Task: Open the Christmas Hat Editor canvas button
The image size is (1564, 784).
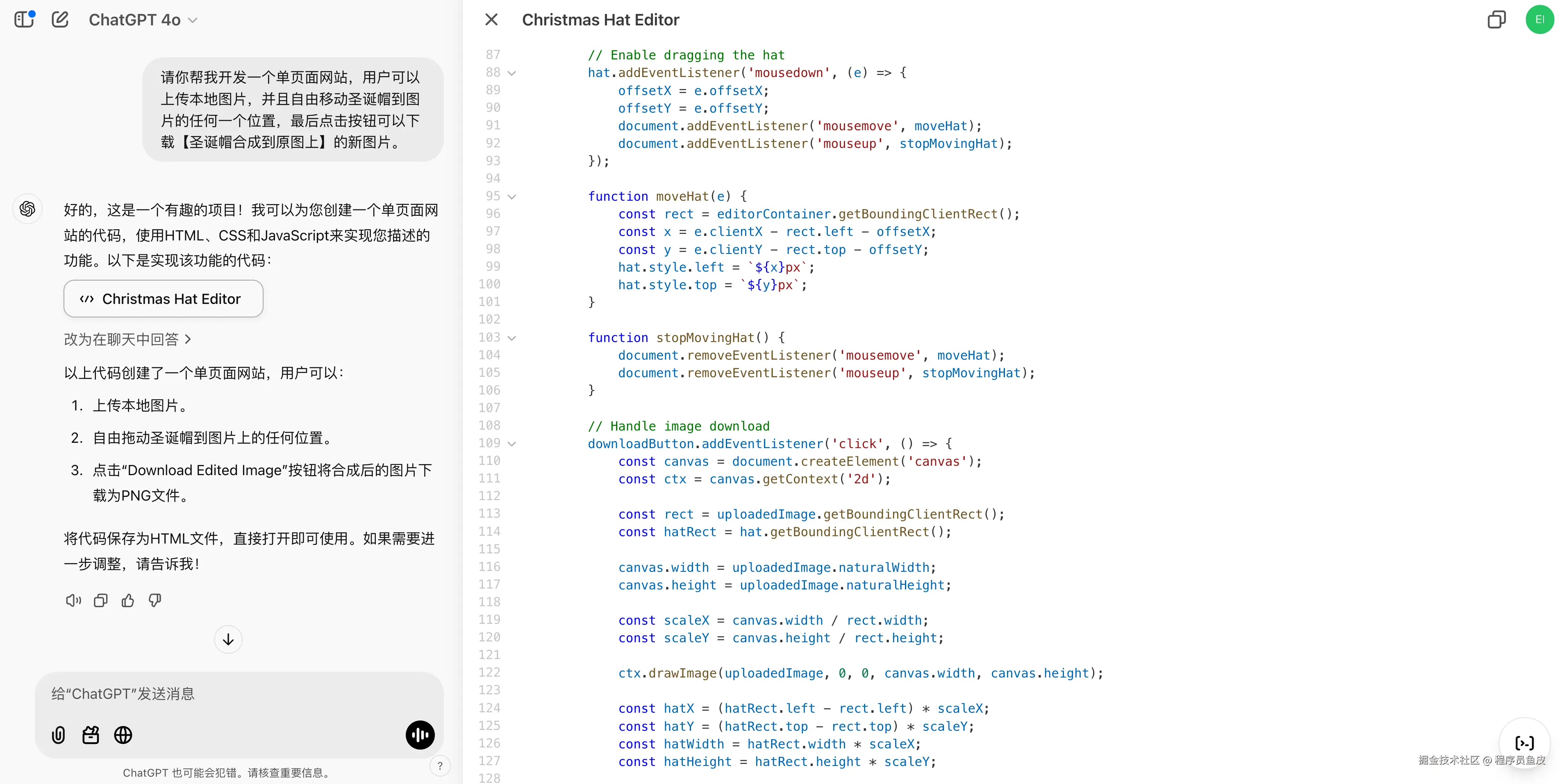Action: tap(163, 299)
